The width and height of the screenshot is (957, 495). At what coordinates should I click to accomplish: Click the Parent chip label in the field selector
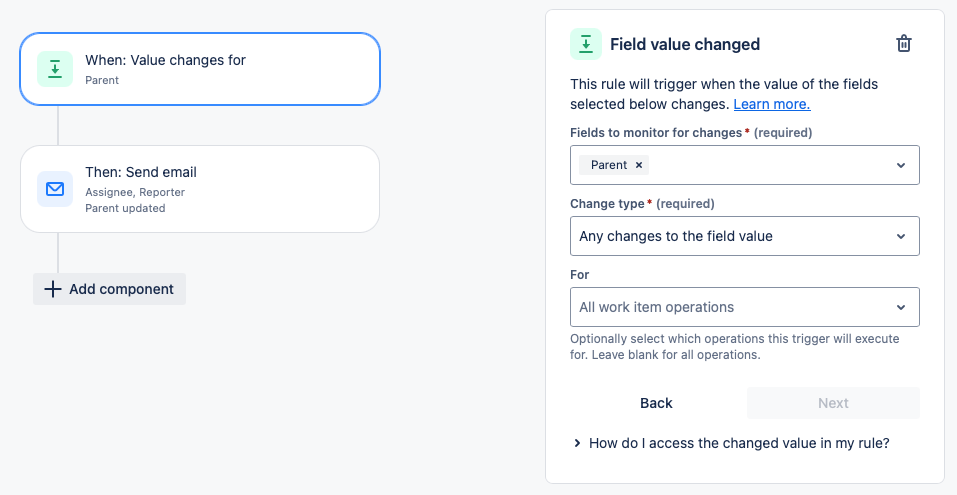[609, 165]
